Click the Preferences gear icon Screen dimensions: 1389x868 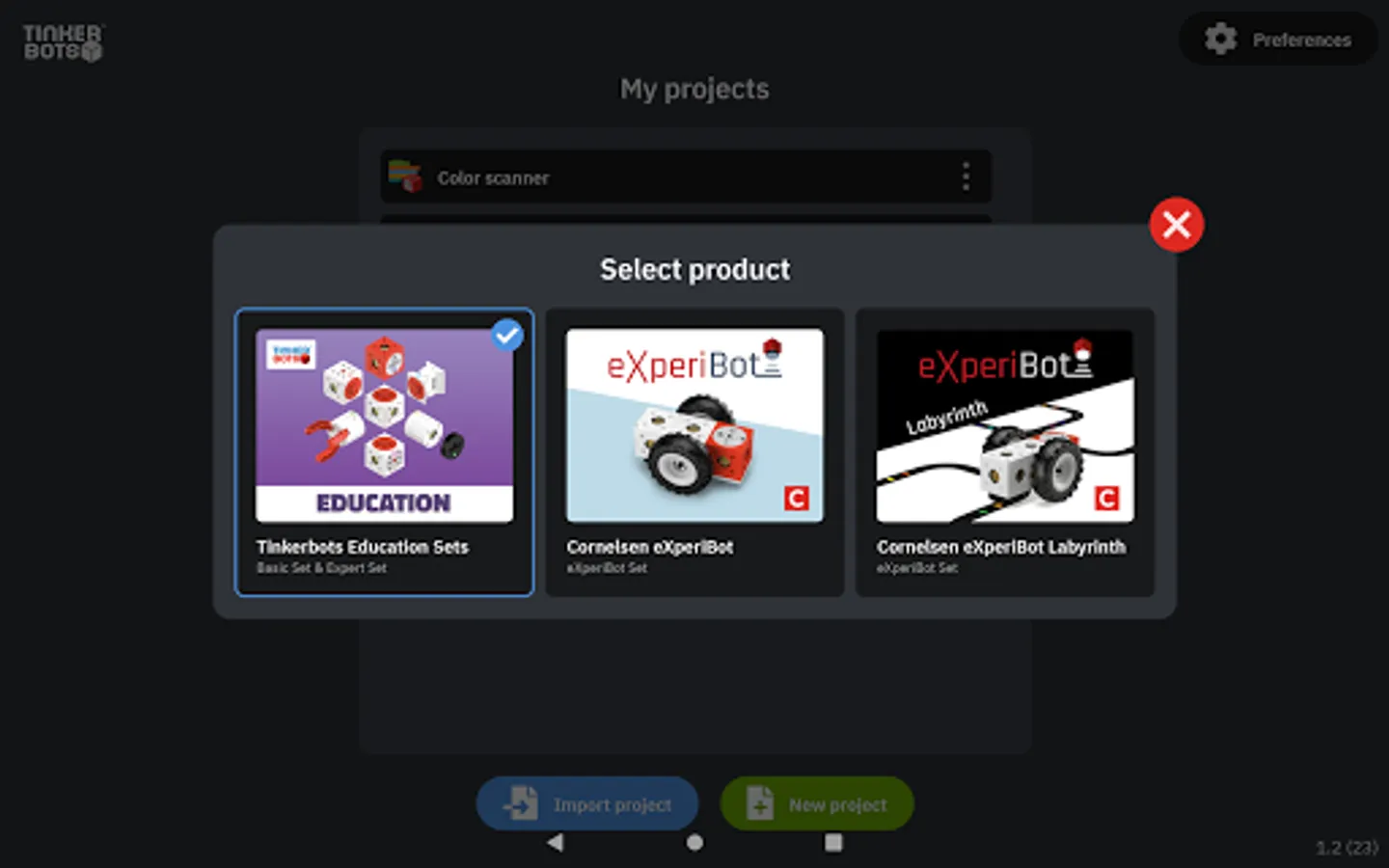click(1220, 40)
